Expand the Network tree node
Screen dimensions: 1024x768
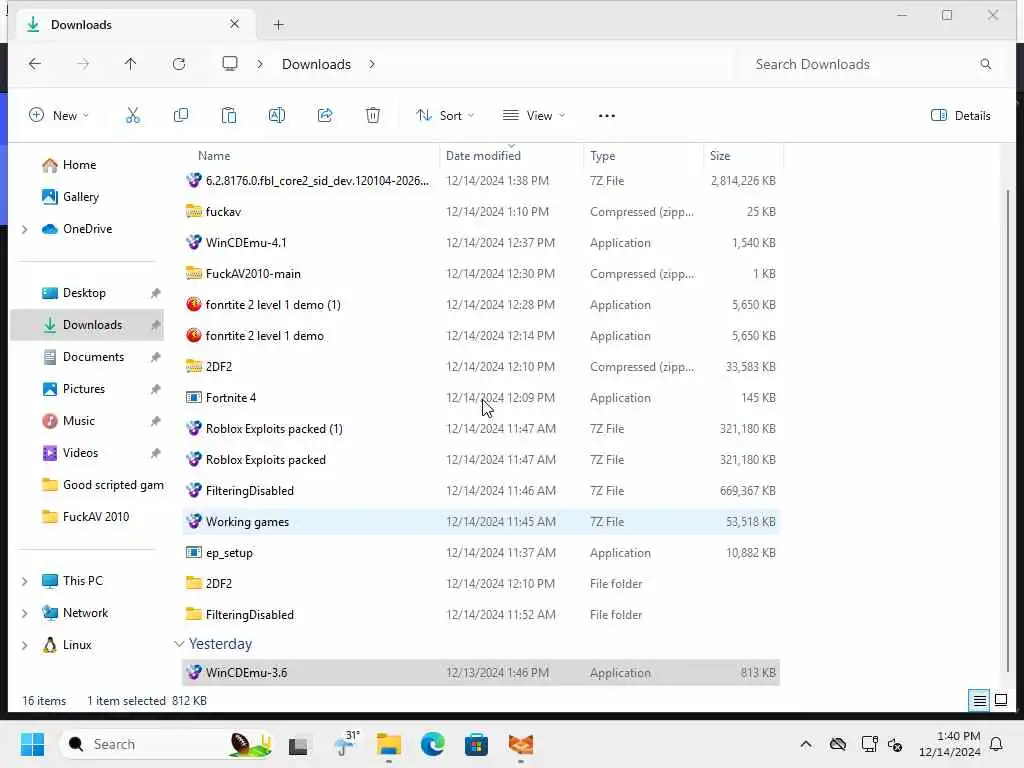tap(25, 613)
